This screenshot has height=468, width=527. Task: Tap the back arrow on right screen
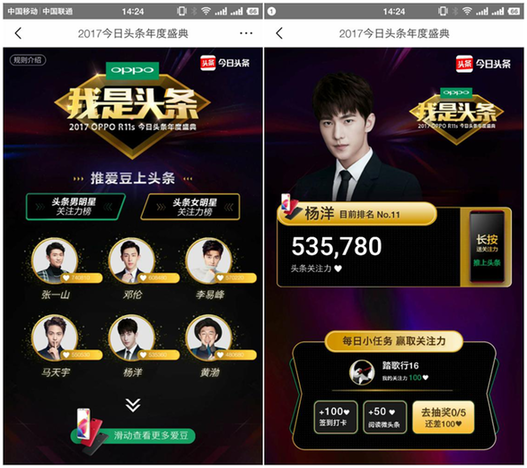(x=279, y=33)
